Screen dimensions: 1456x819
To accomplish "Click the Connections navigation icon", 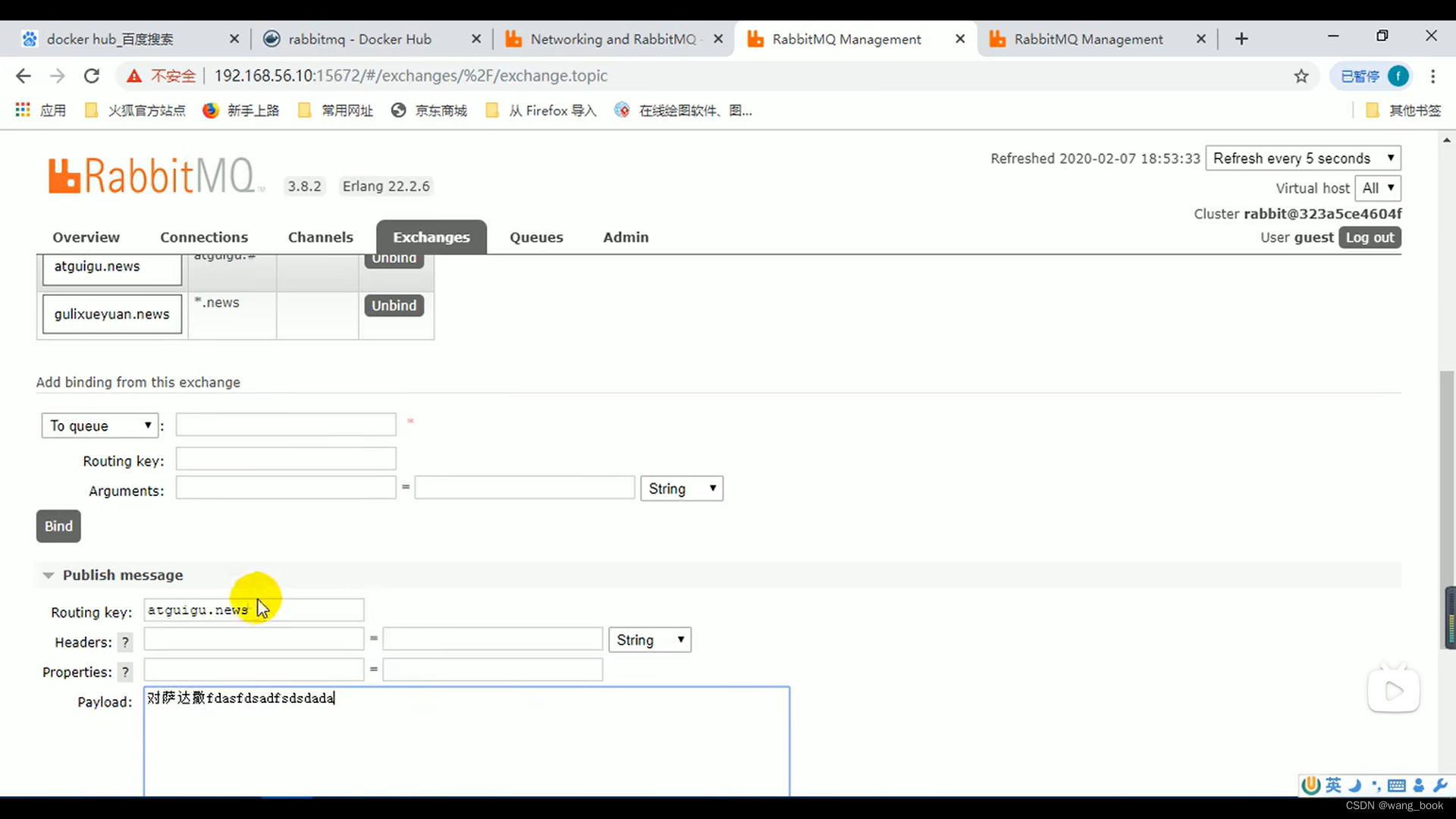I will [204, 237].
